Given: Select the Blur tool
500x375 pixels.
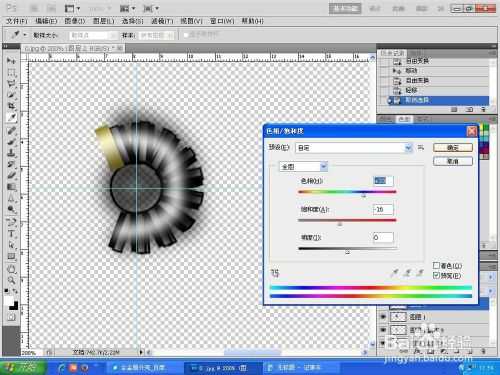Looking at the screenshot, I should coord(11,198).
